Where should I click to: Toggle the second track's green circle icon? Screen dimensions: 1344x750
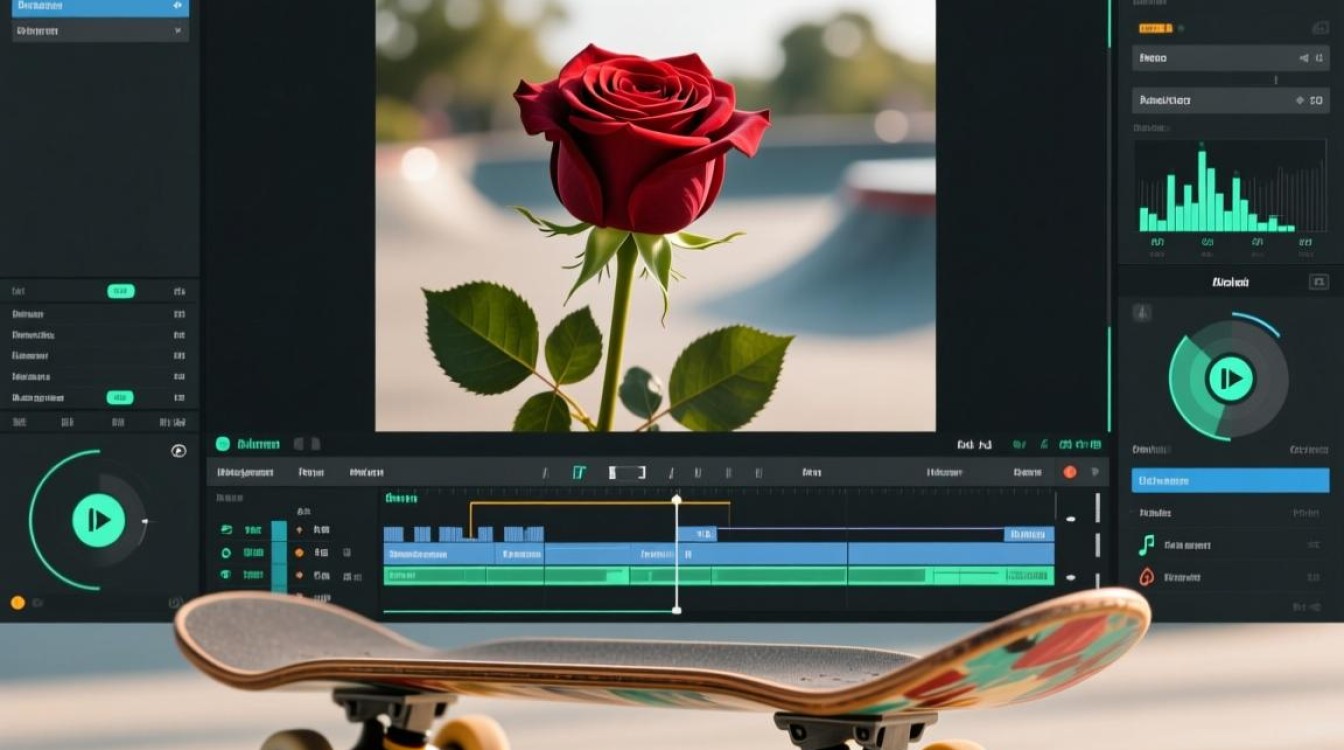pyautogui.click(x=226, y=552)
